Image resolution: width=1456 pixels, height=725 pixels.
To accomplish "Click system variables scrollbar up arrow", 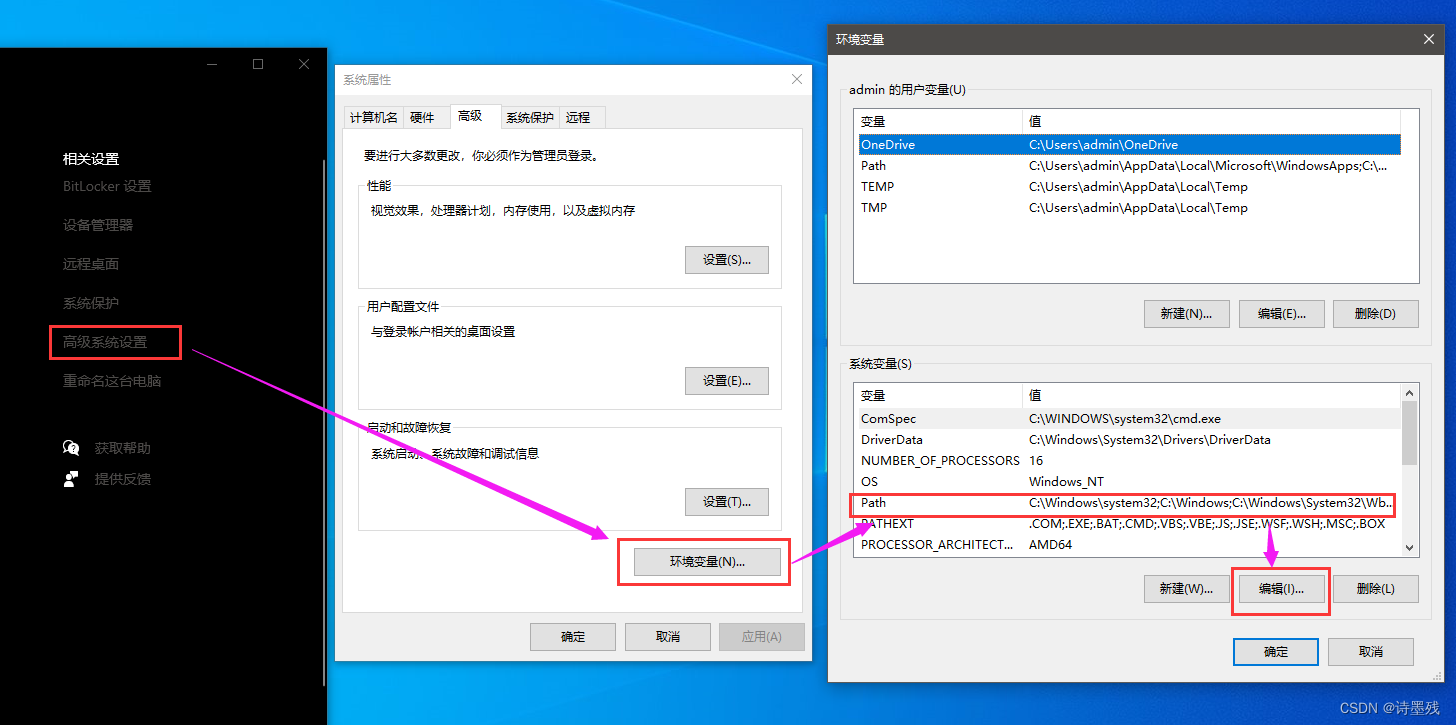I will point(1410,393).
